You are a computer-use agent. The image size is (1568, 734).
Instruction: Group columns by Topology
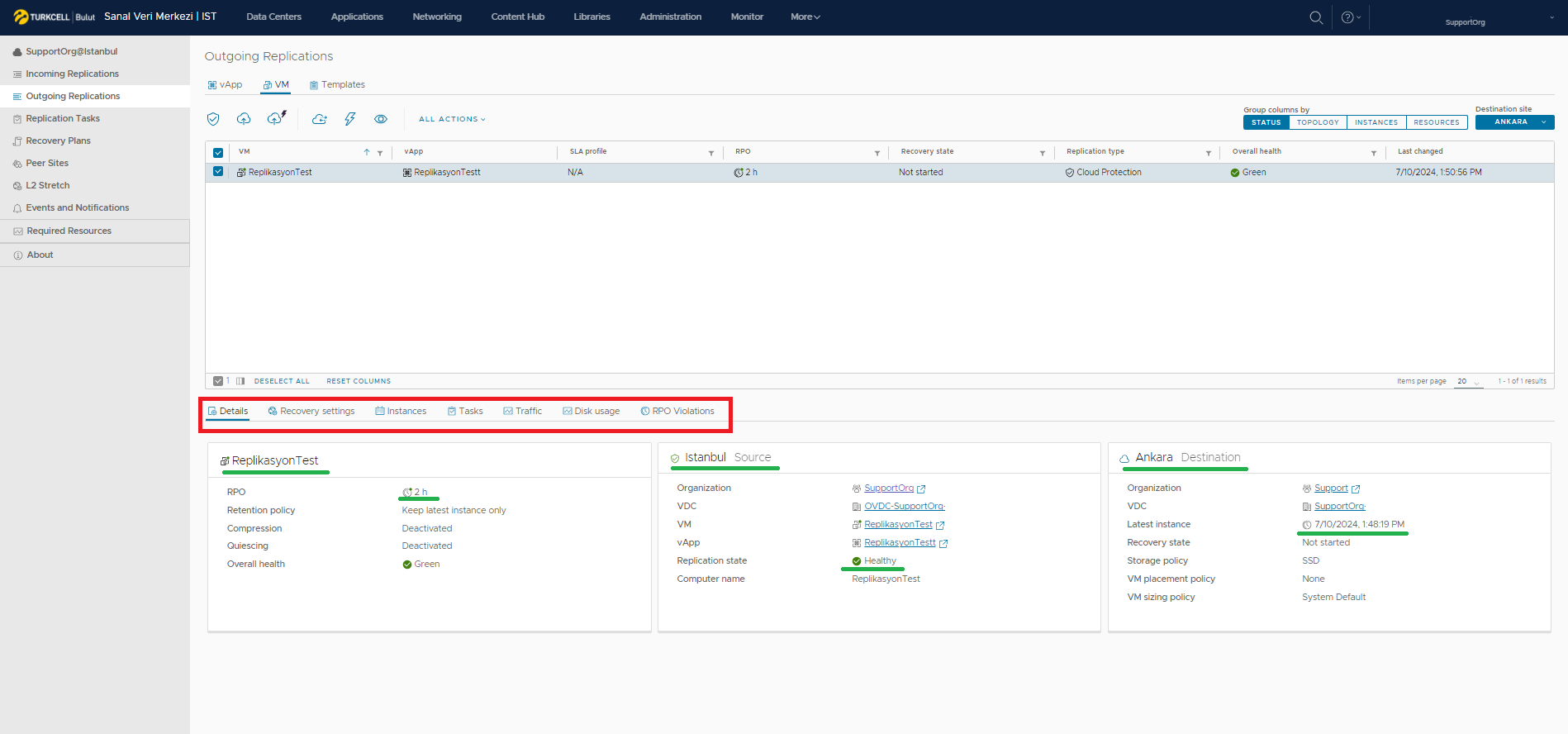[1318, 122]
